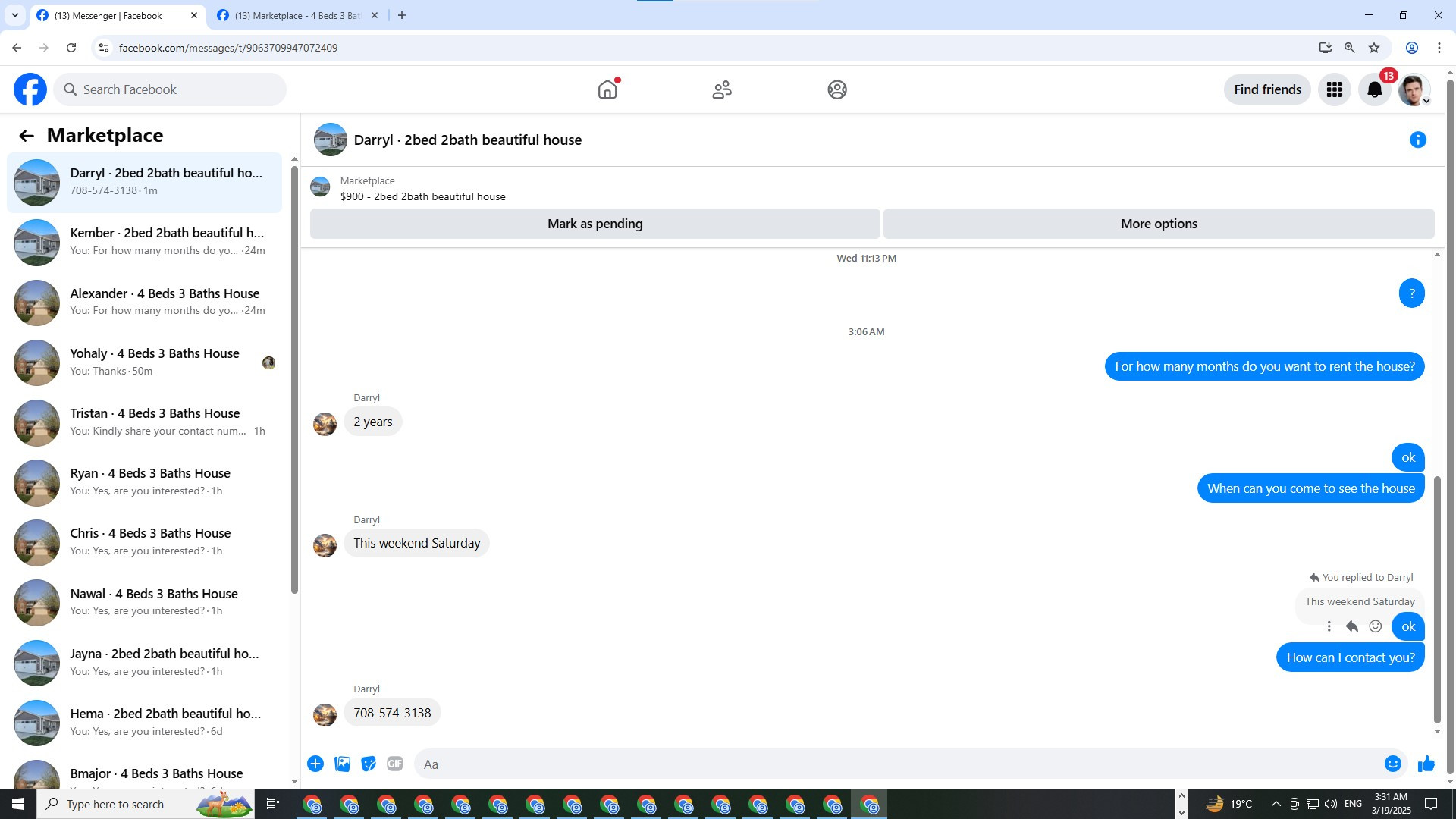Click the Facebook logo icon
1456x819 pixels.
(30, 89)
